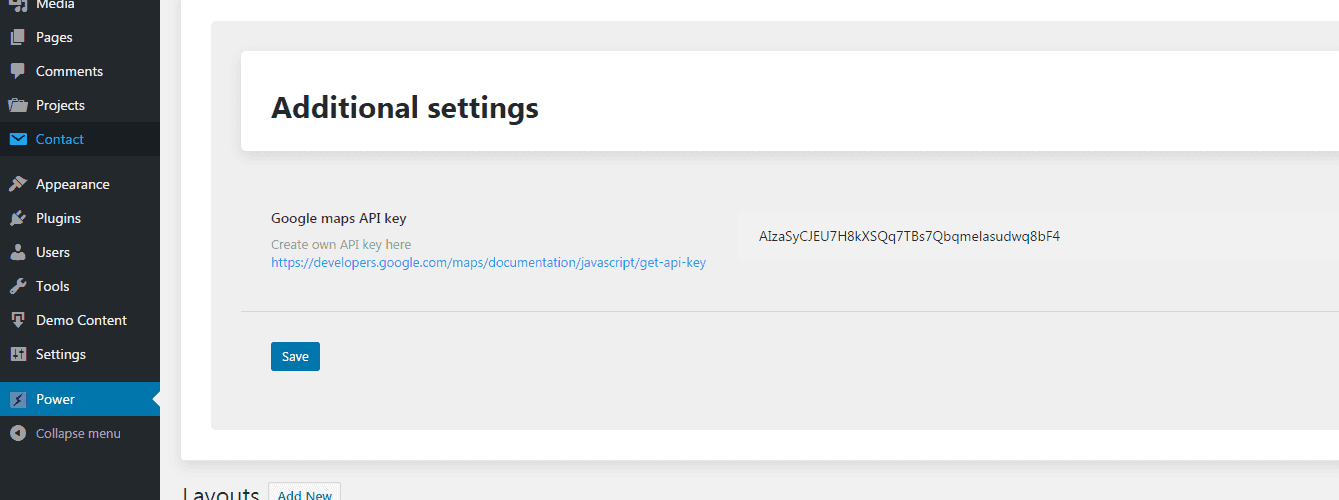The width and height of the screenshot is (1339, 500).
Task: Go to the Settings menu label
Action: (60, 355)
